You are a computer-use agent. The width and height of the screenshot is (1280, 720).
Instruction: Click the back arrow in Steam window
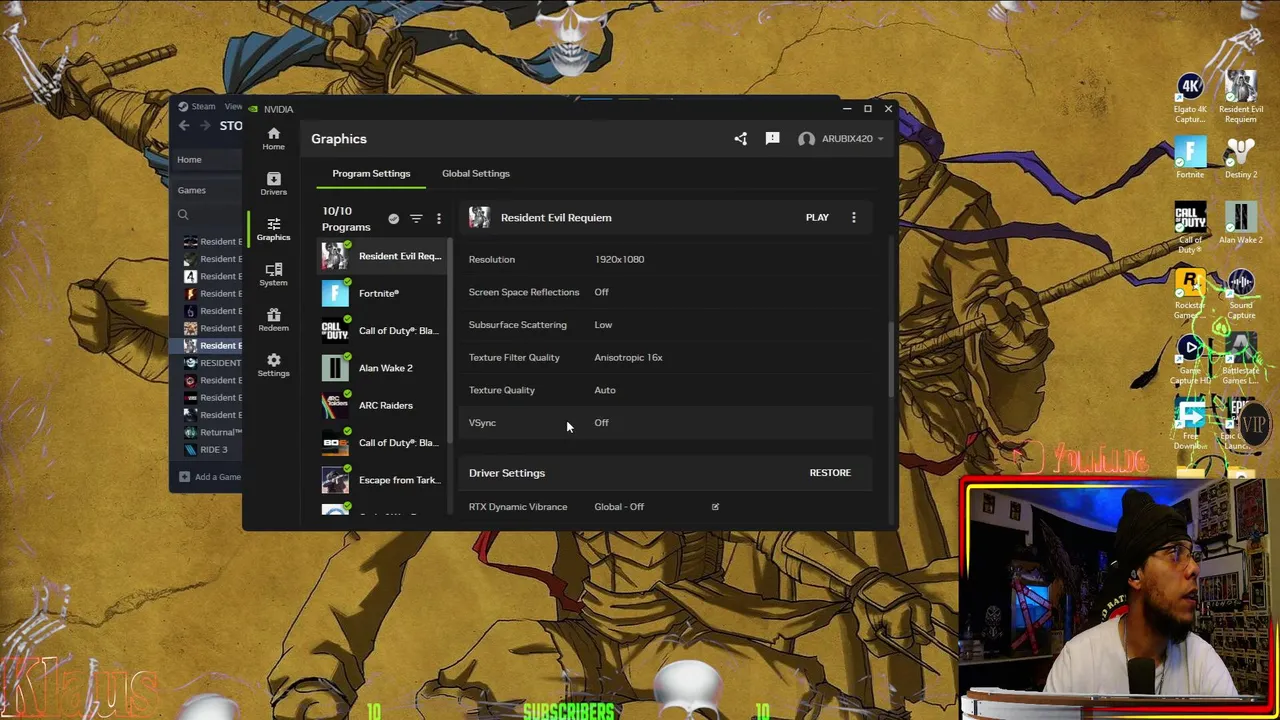[184, 125]
